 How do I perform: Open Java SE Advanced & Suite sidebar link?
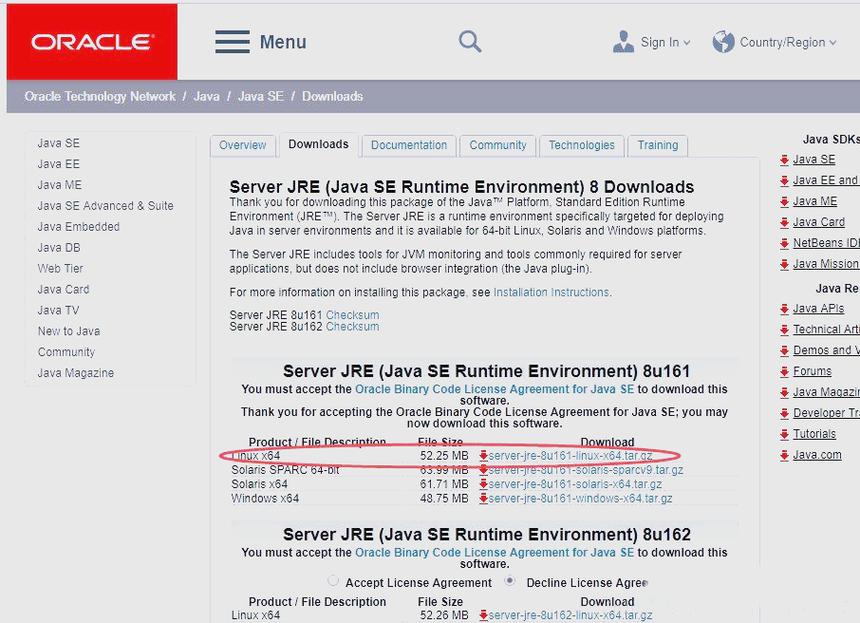click(105, 206)
